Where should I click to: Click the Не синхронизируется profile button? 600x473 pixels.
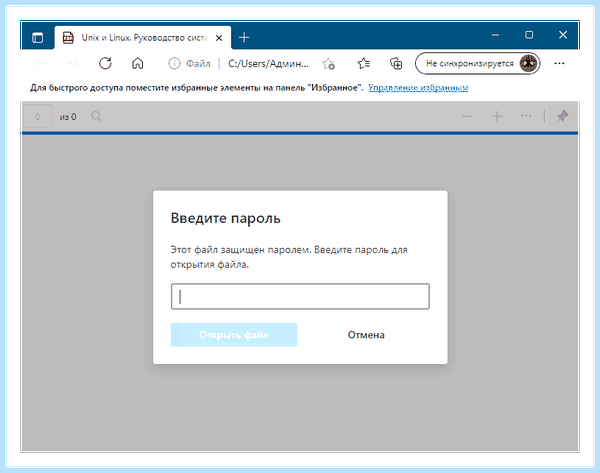(477, 63)
